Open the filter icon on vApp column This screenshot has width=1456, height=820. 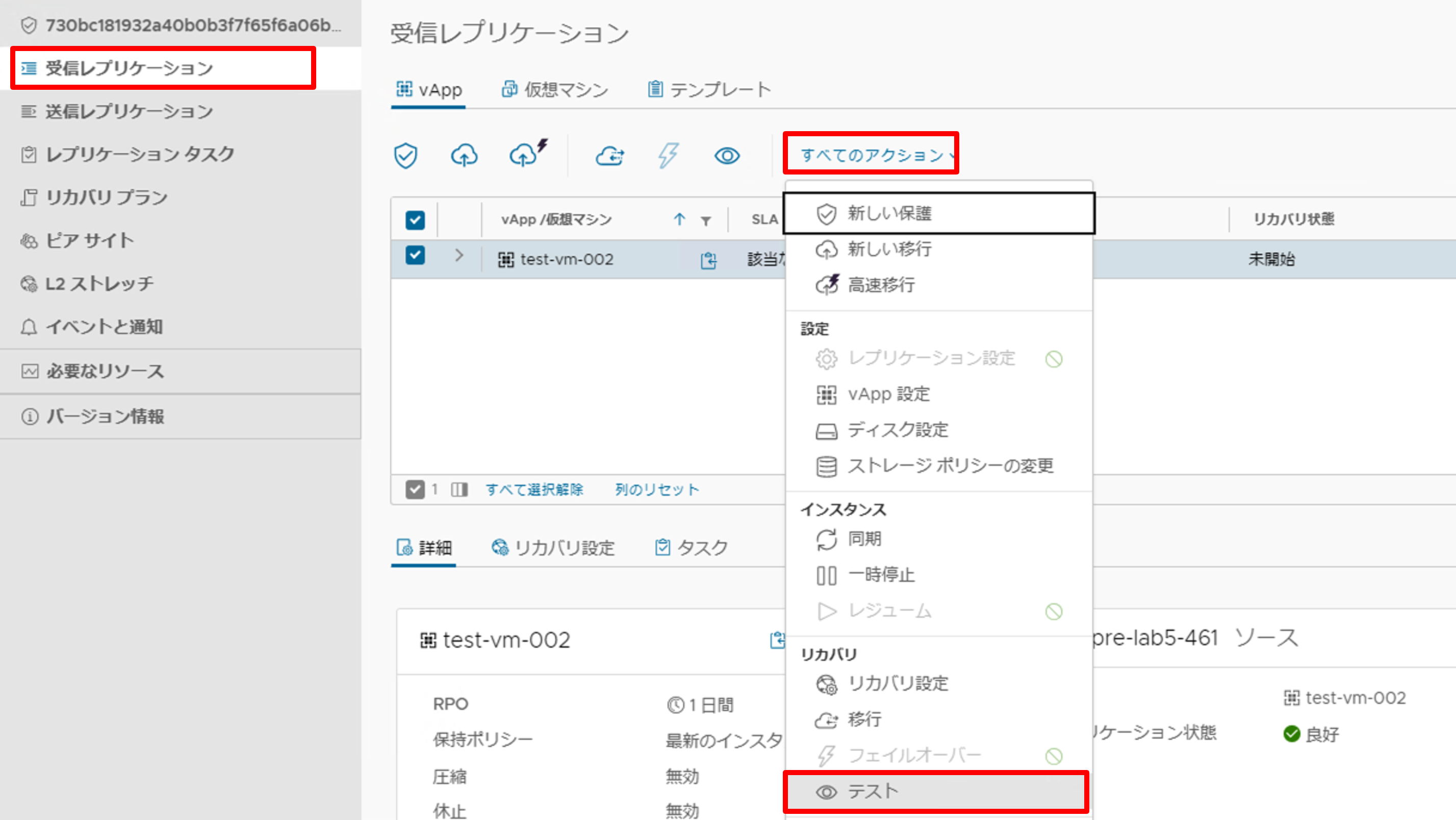point(706,219)
